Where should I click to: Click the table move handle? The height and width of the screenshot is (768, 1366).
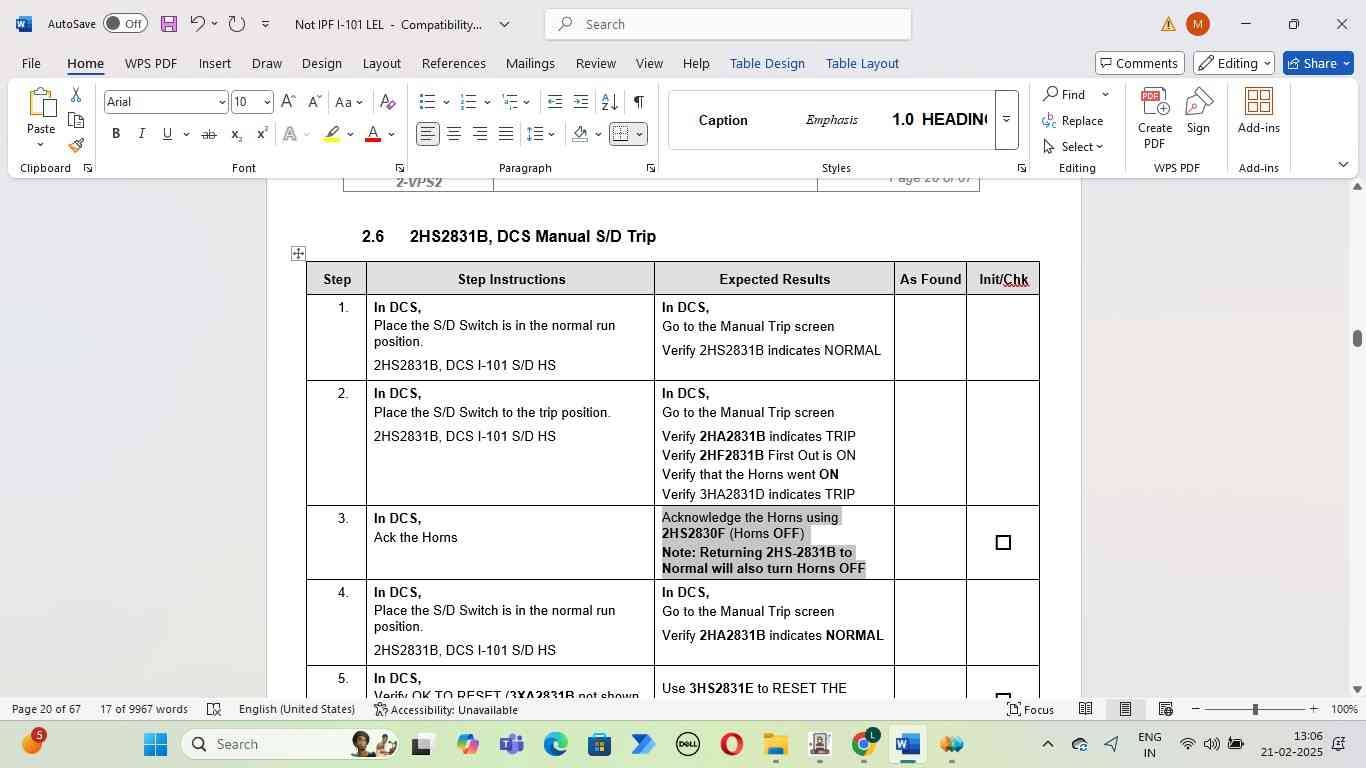click(298, 253)
